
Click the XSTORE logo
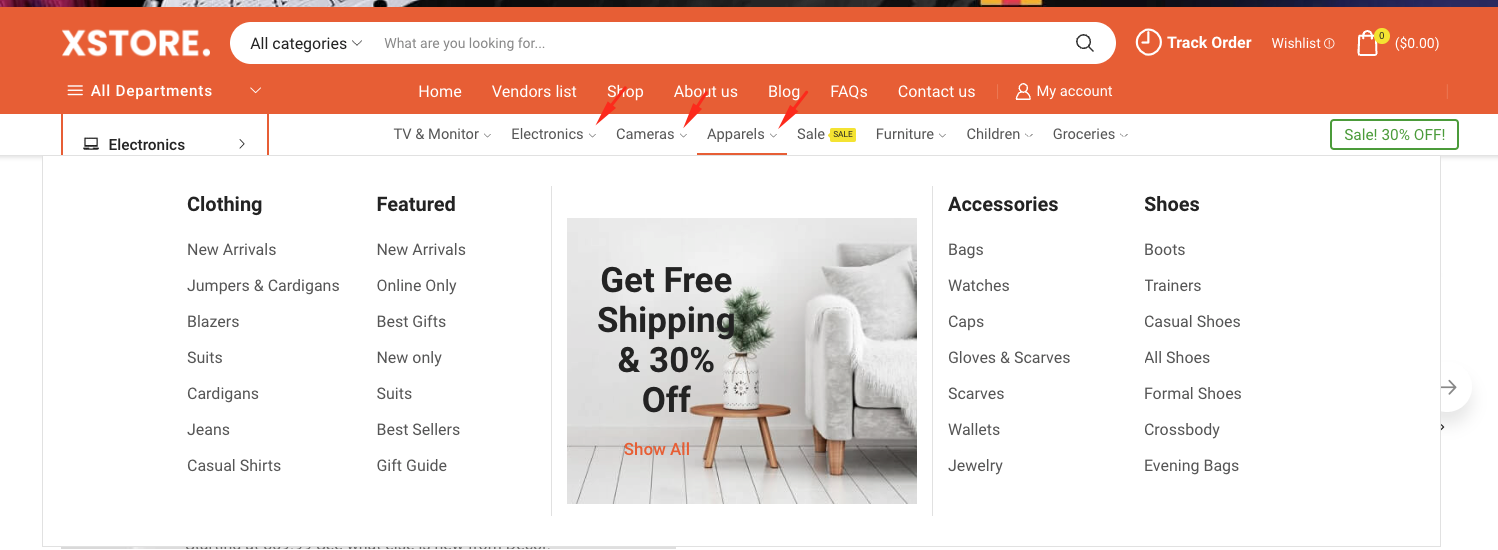tap(136, 43)
